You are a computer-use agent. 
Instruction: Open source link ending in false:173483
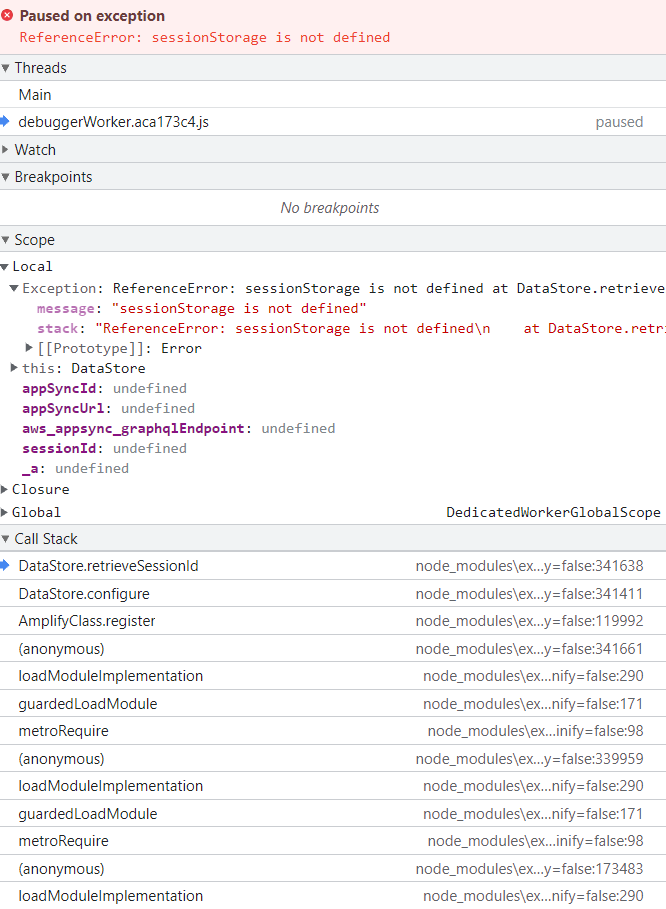click(x=529, y=869)
